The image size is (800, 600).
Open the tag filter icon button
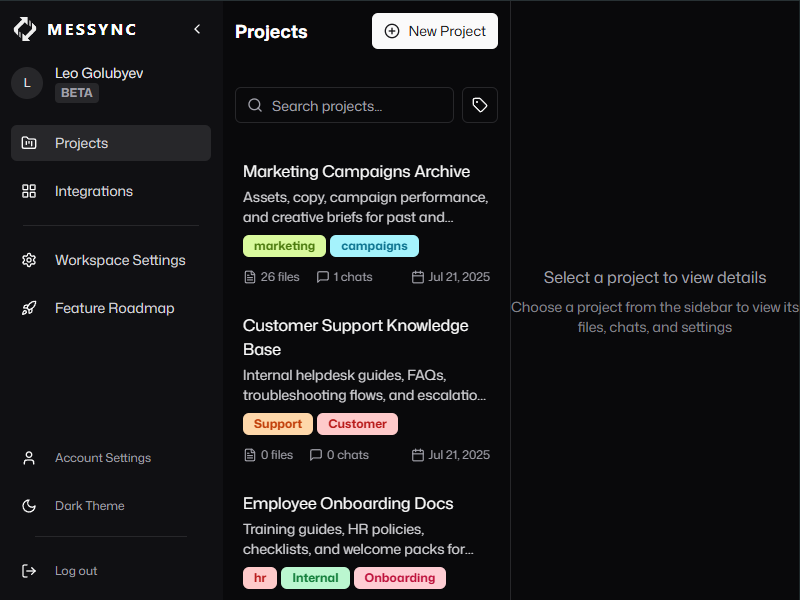(x=480, y=105)
